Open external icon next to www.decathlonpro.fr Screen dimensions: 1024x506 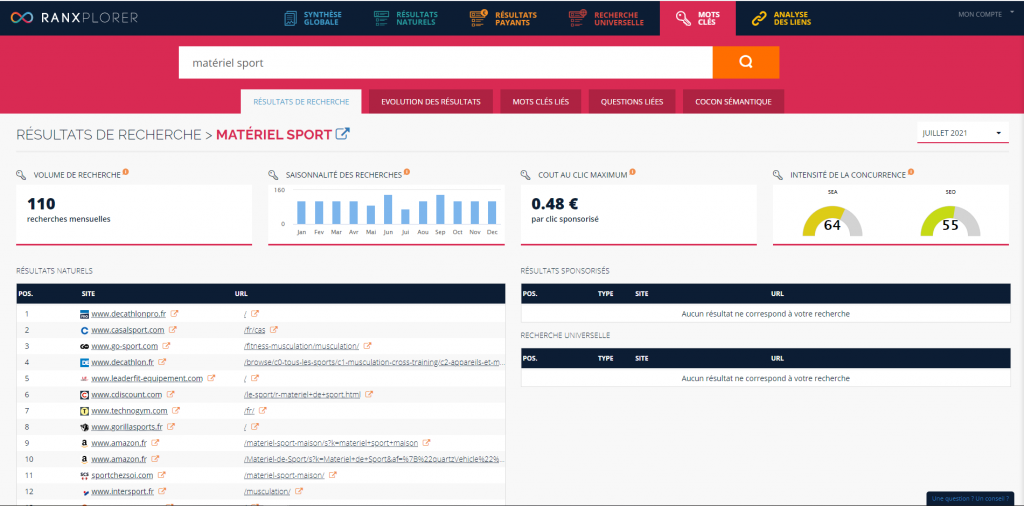coord(174,313)
